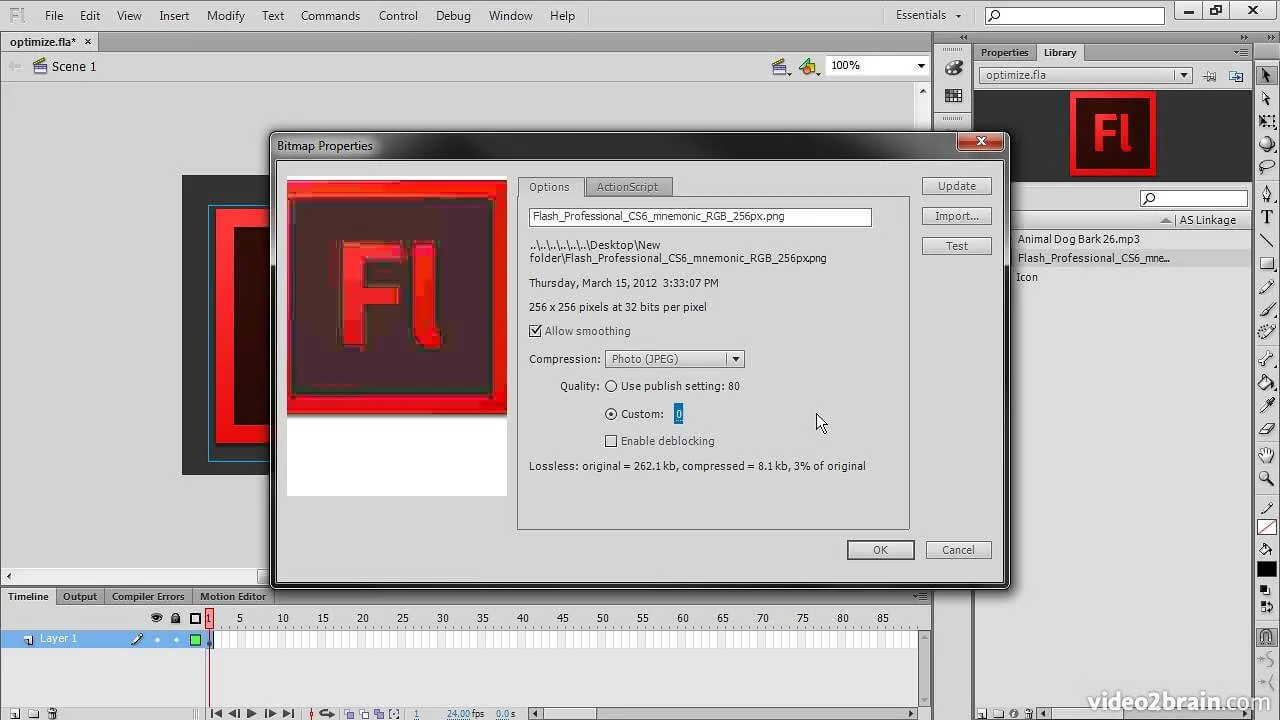Click Cancel in Bitmap Properties
This screenshot has width=1280, height=720.
pos(958,550)
